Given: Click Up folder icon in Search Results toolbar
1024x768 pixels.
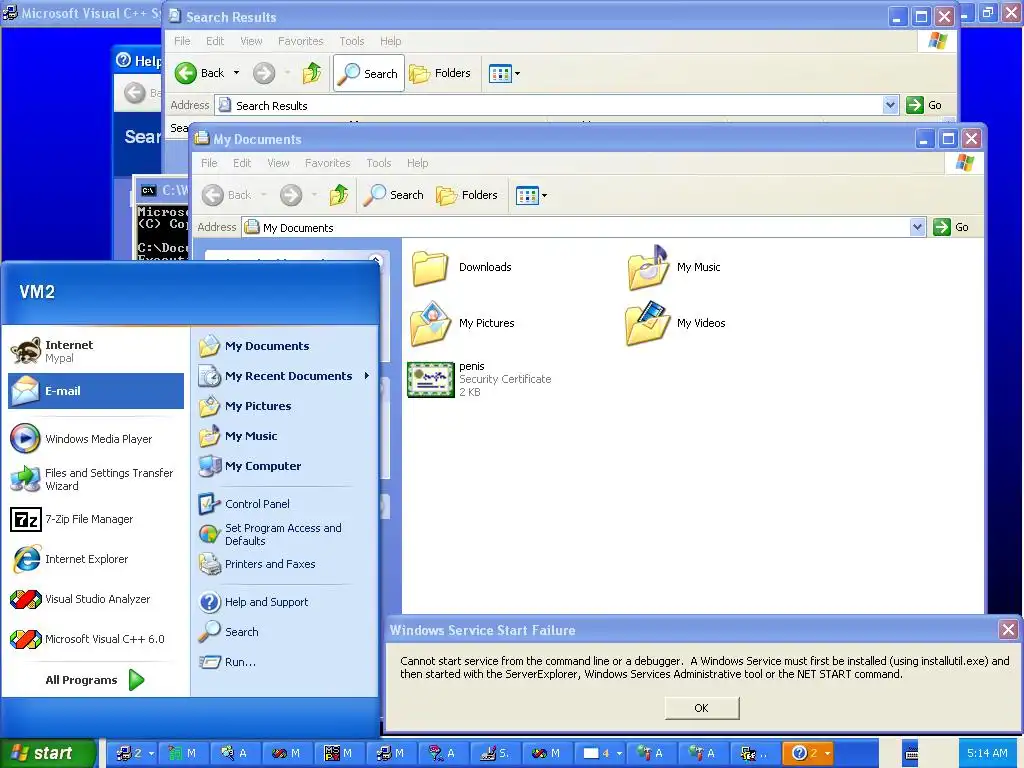Looking at the screenshot, I should [312, 73].
